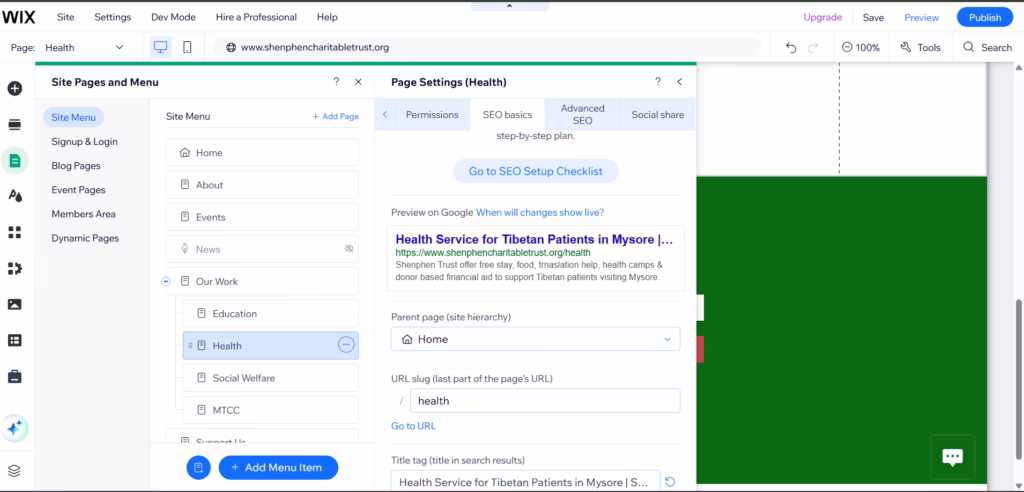The height and width of the screenshot is (492, 1024).
Task: Click the Add Menu Item button
Action: tap(278, 467)
